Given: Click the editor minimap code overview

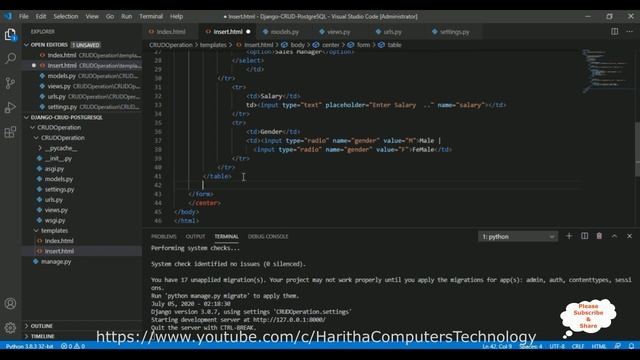Looking at the screenshot, I should 607,71.
